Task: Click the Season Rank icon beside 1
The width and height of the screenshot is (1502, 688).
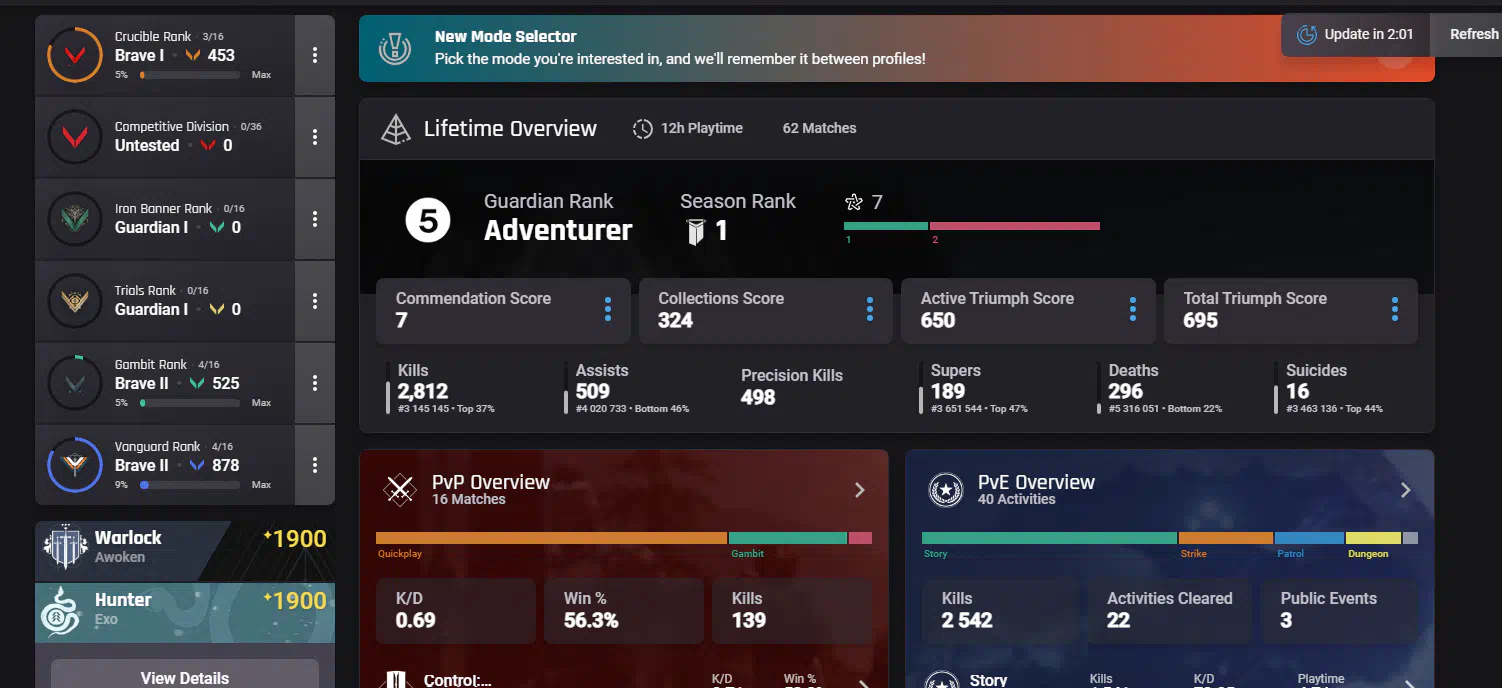Action: (696, 232)
